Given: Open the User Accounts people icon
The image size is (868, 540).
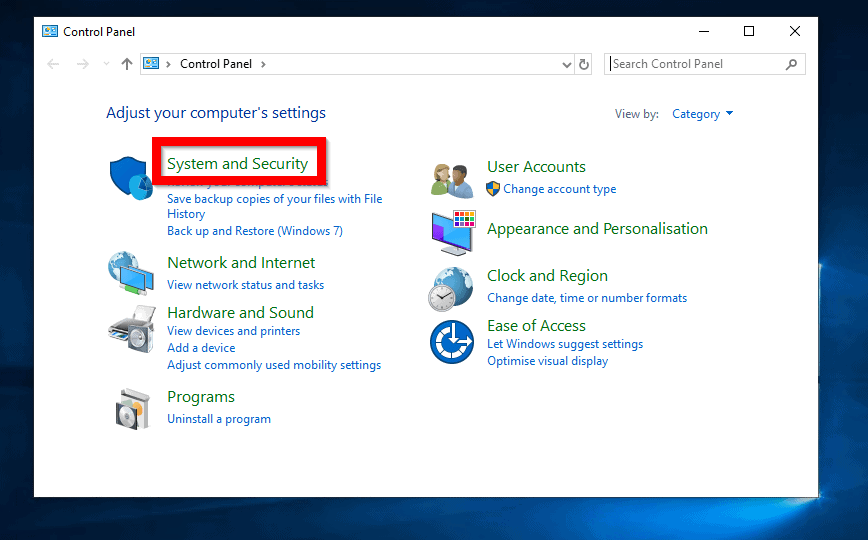Looking at the screenshot, I should coord(452,181).
